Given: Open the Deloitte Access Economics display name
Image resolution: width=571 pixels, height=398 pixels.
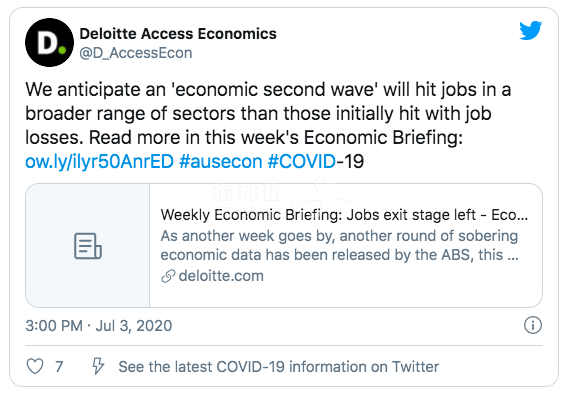Looking at the screenshot, I should 178,34.
